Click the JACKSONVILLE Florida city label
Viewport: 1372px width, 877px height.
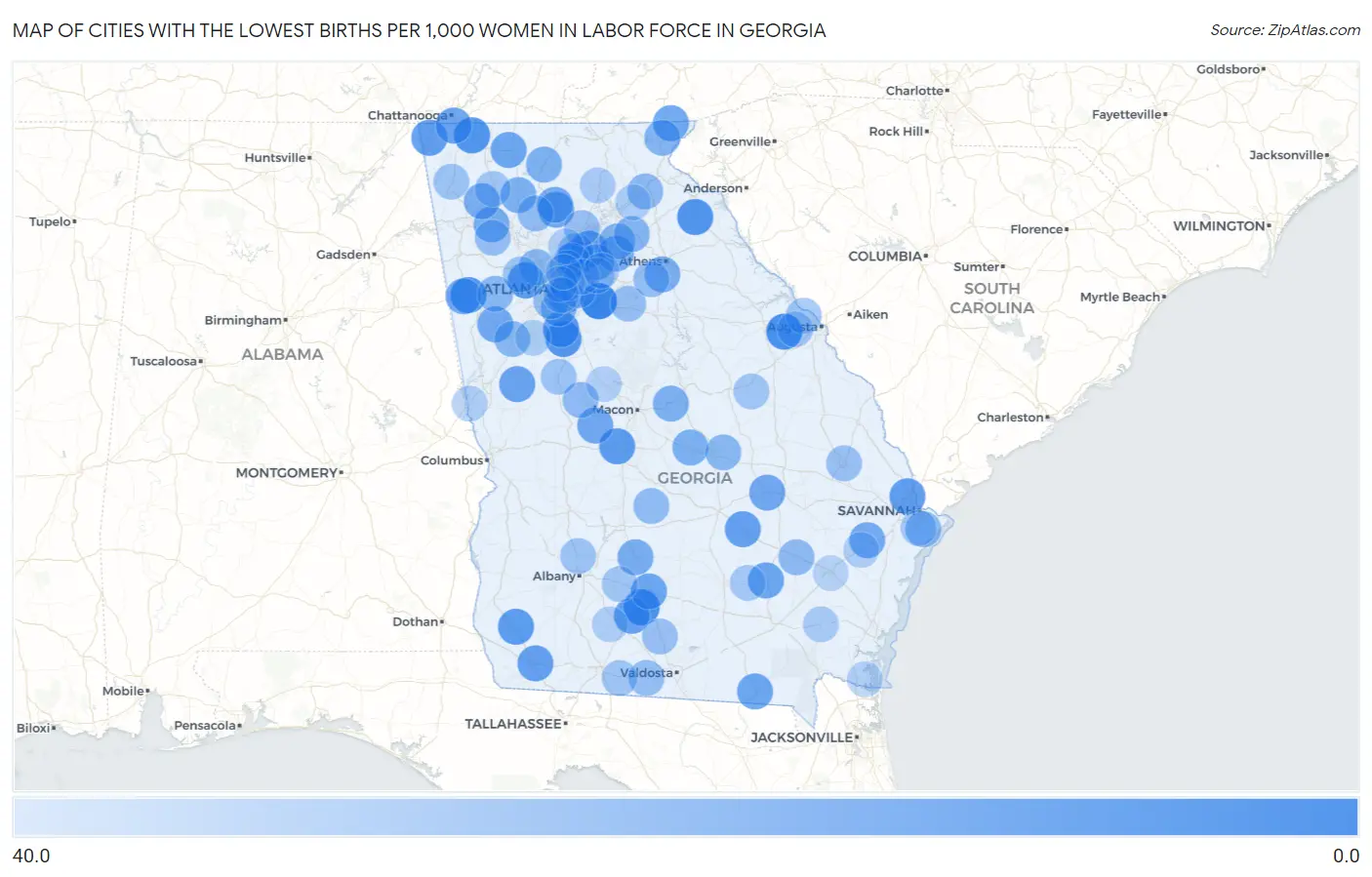(802, 737)
